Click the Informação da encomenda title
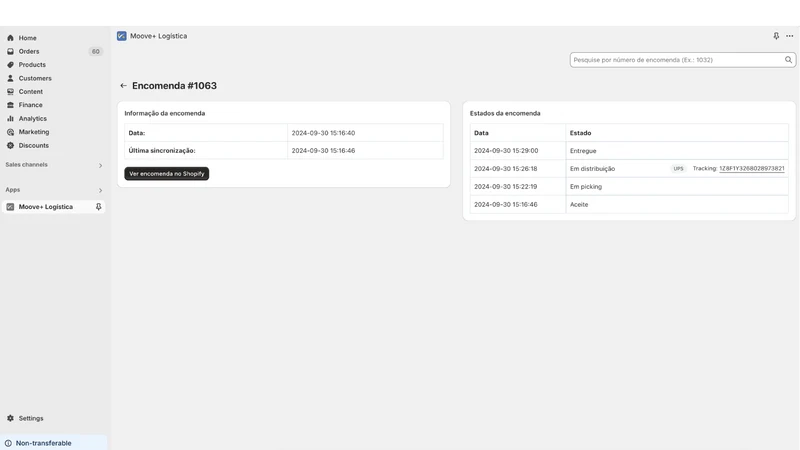800x450 pixels. tap(165, 113)
